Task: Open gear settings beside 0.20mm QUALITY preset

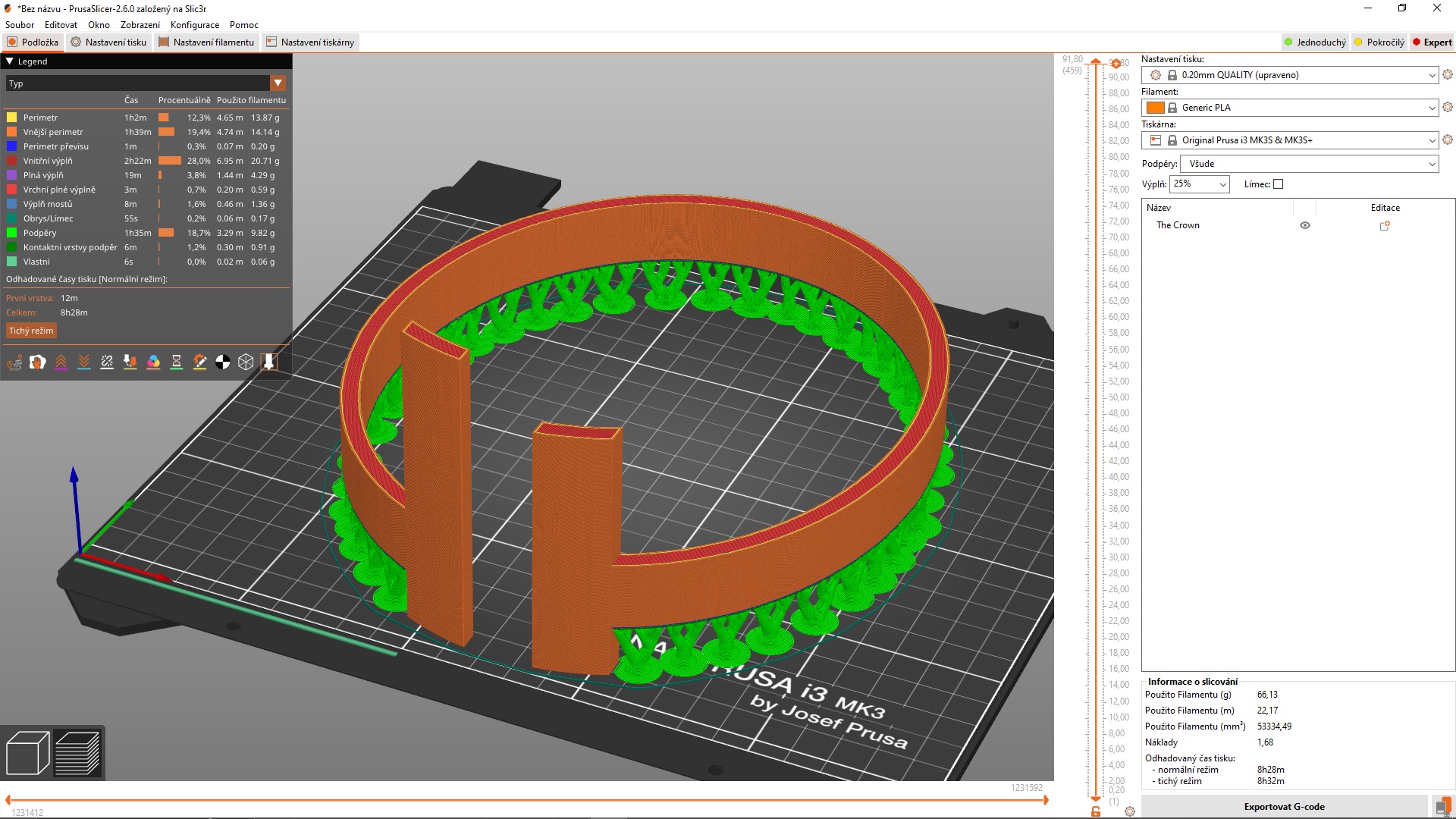Action: click(x=1447, y=75)
